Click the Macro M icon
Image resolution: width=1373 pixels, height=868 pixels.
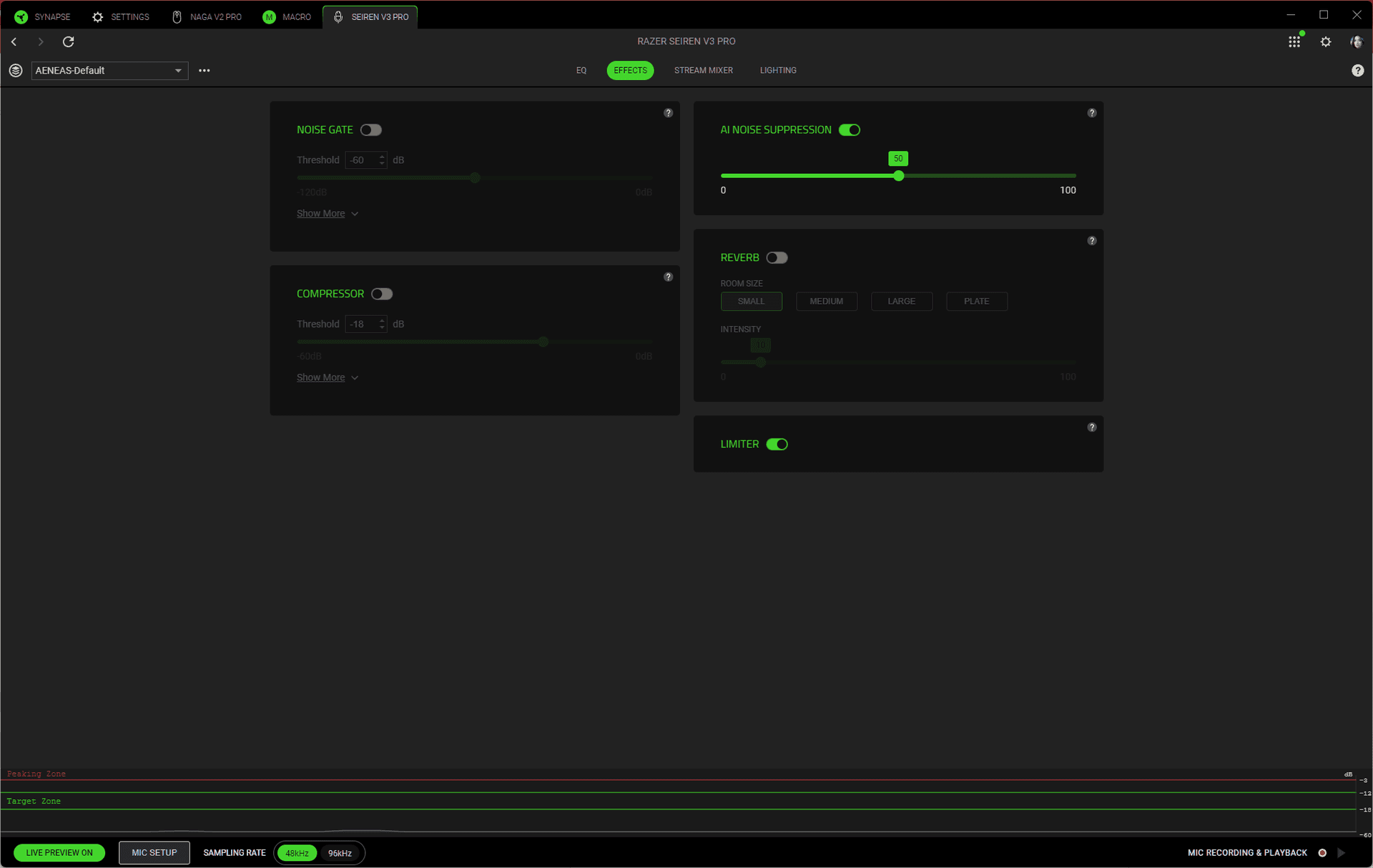tap(269, 16)
